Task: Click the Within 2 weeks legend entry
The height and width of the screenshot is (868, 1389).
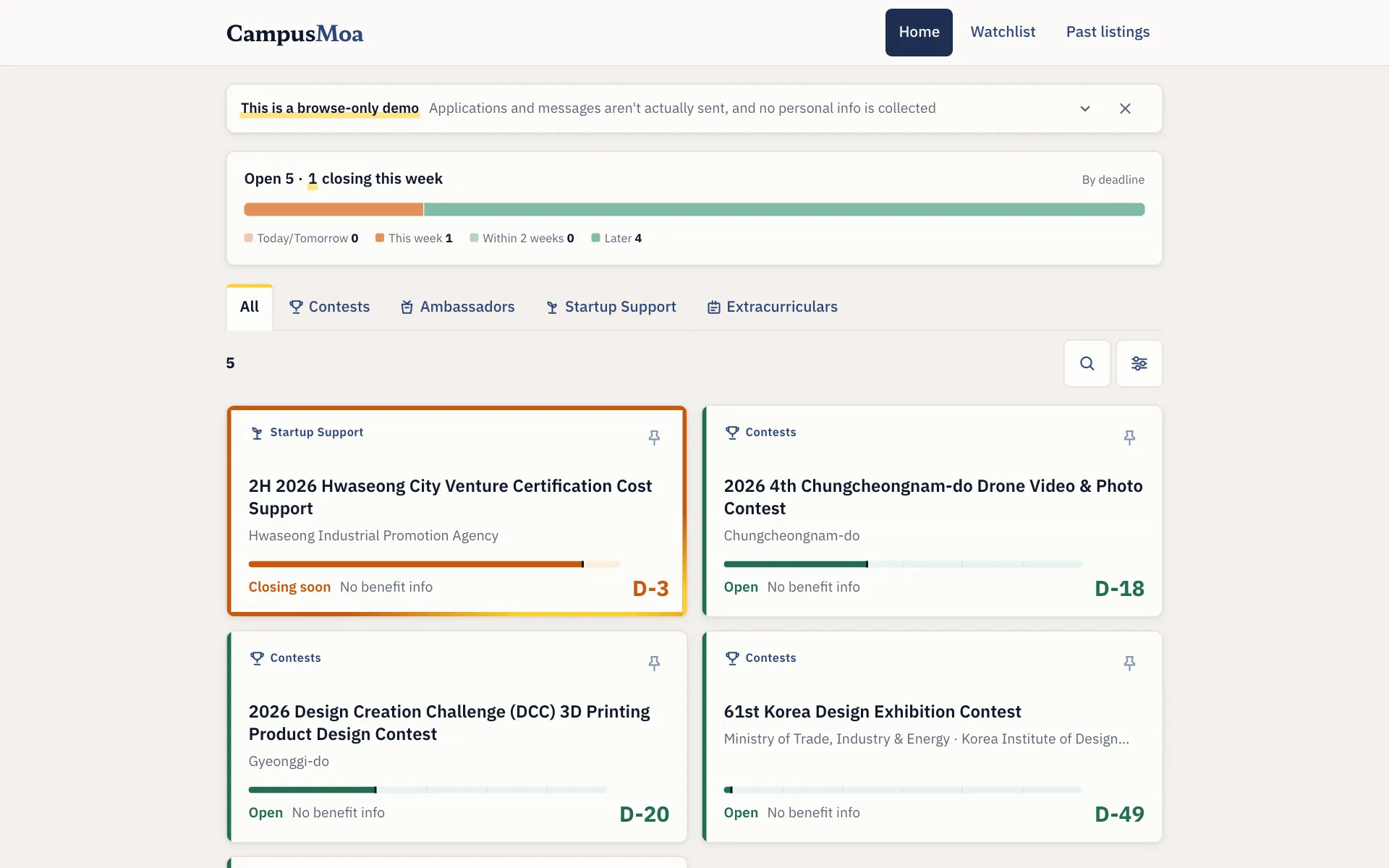Action: [x=522, y=238]
